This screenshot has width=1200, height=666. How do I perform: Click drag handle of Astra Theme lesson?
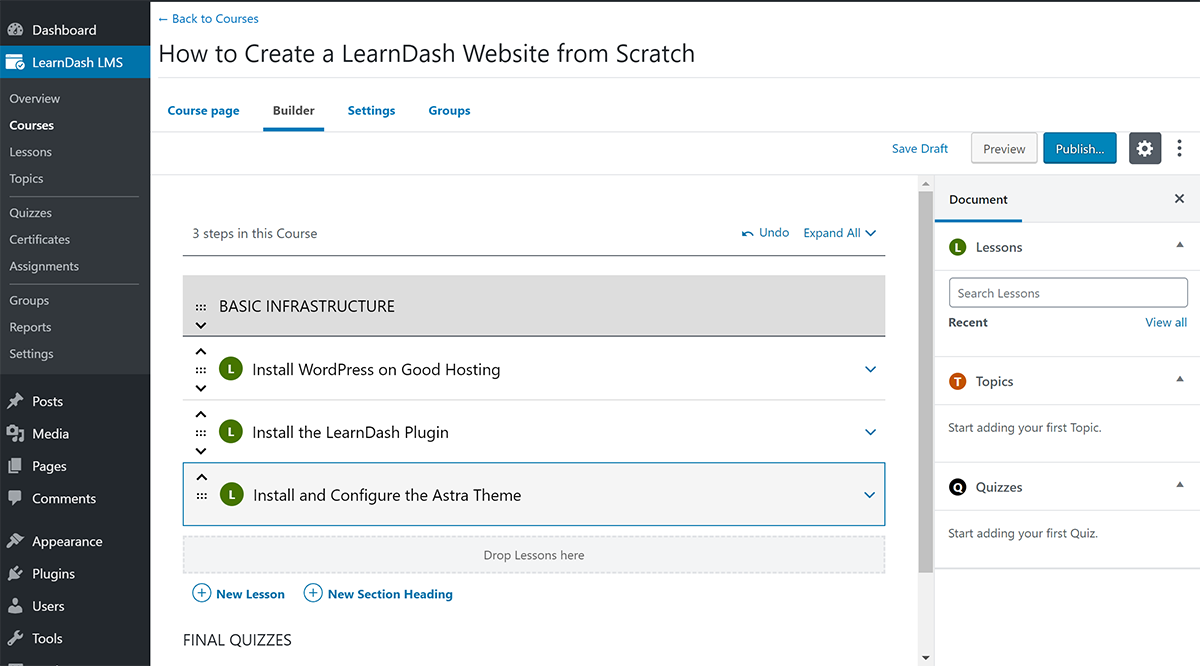[x=202, y=496]
